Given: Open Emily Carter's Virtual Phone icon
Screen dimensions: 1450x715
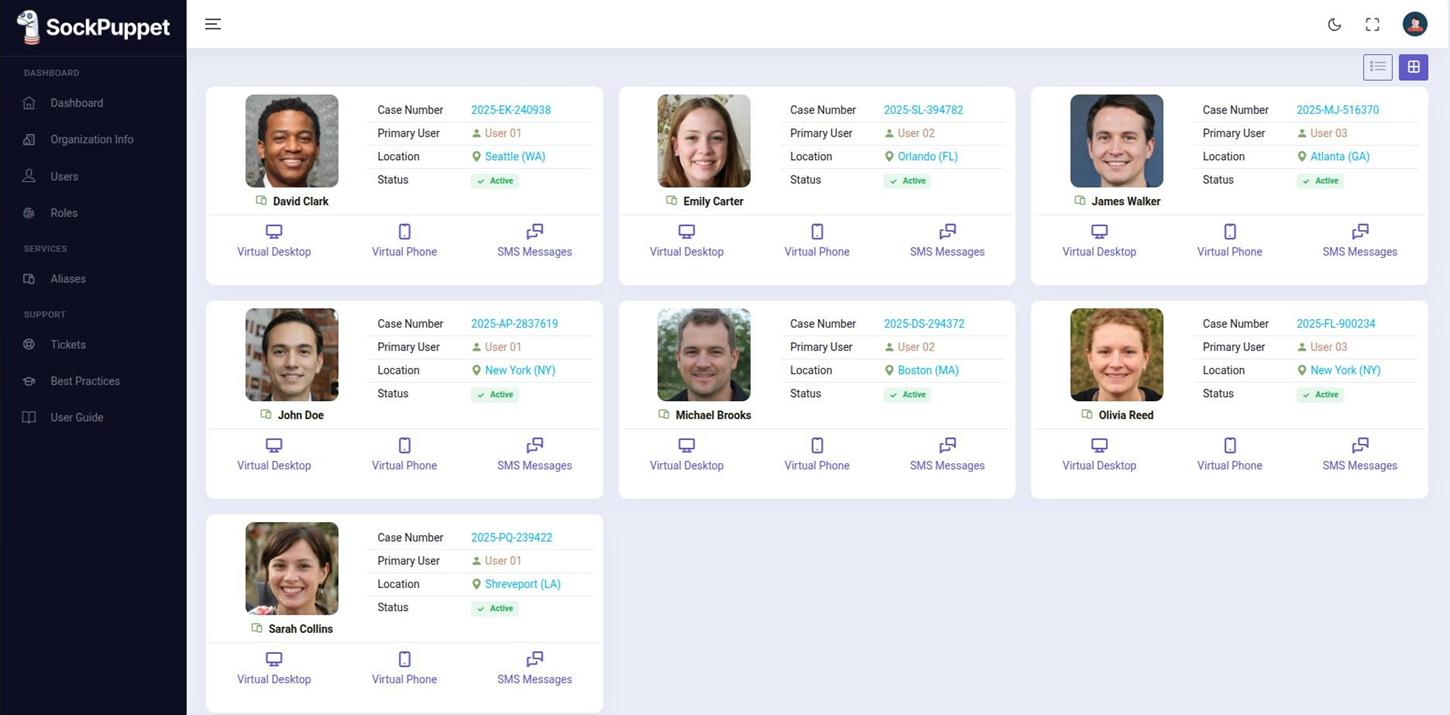Looking at the screenshot, I should [817, 232].
